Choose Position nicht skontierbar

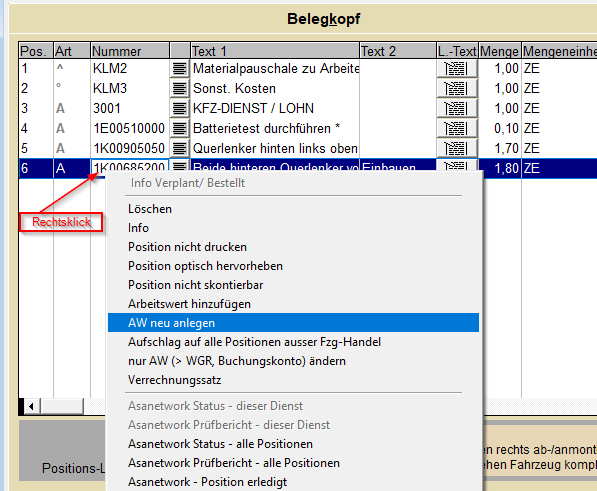(x=293, y=285)
